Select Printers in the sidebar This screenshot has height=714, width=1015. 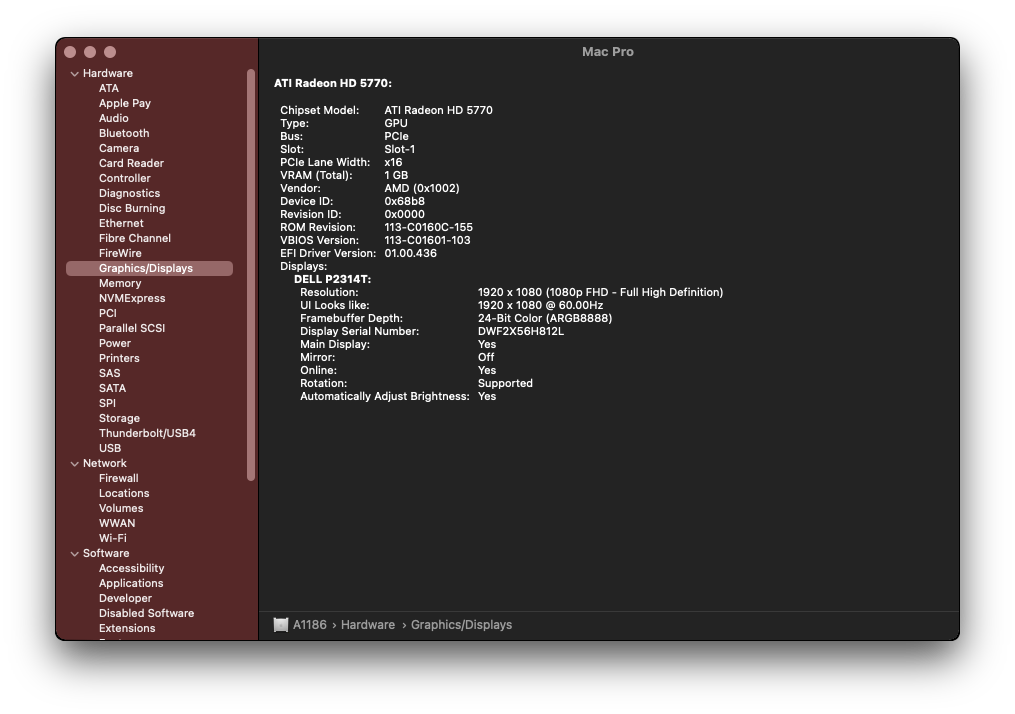tap(118, 358)
